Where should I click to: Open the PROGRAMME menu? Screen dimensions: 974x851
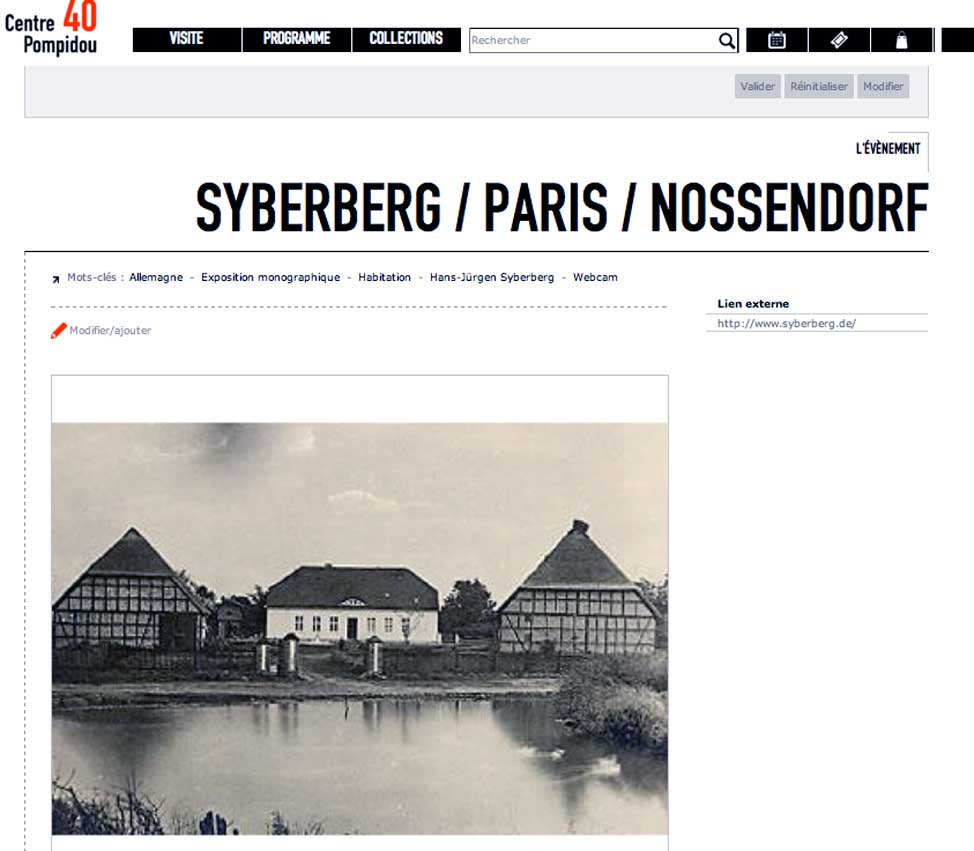point(296,39)
